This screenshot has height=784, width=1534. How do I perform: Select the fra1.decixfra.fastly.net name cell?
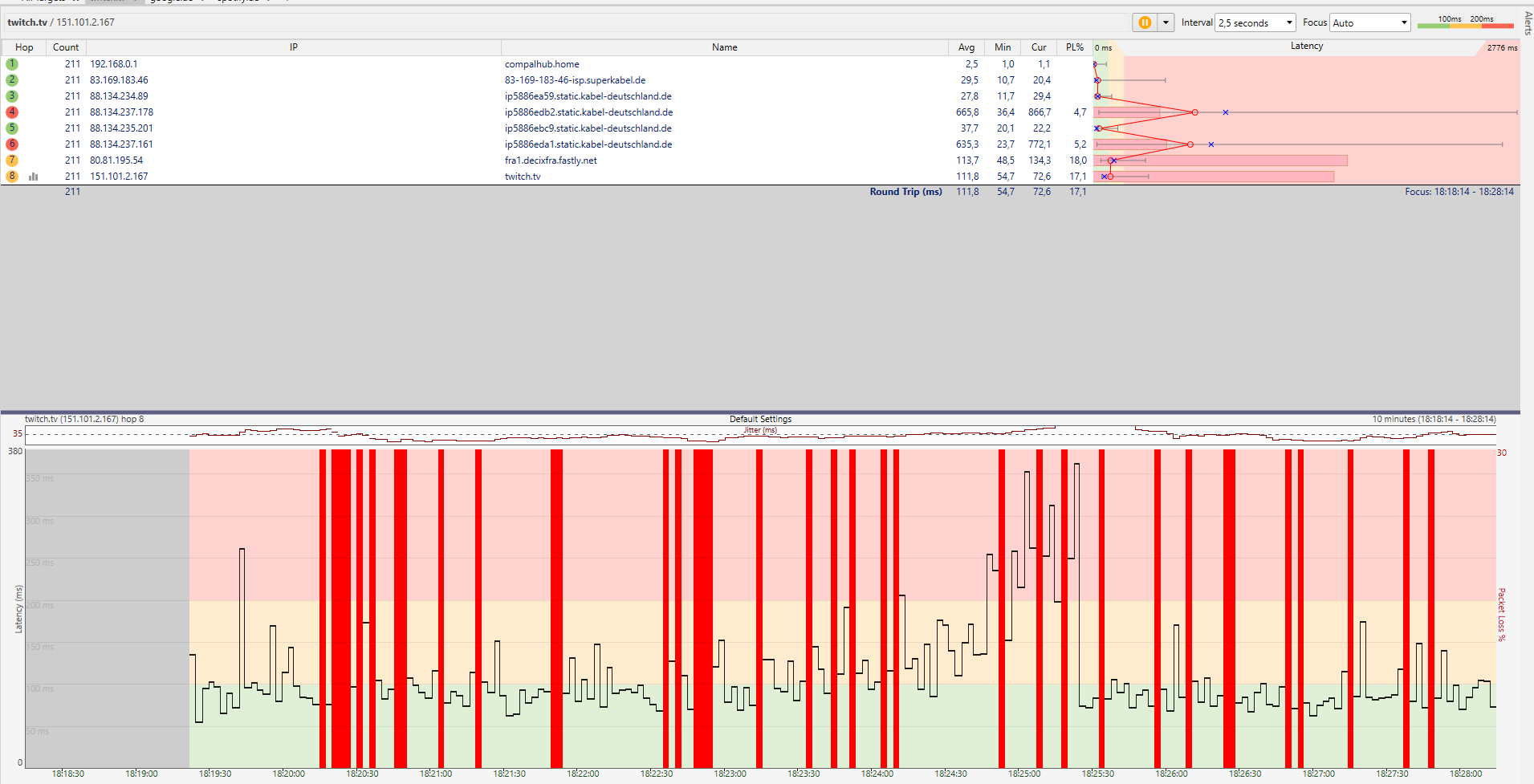click(551, 160)
